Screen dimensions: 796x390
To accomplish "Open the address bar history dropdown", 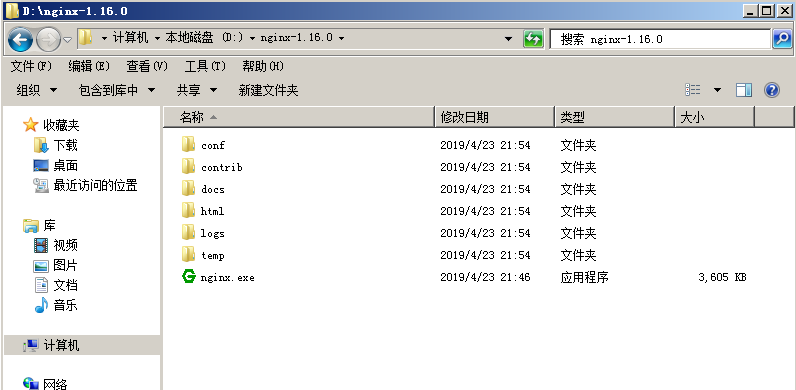I will 508,39.
